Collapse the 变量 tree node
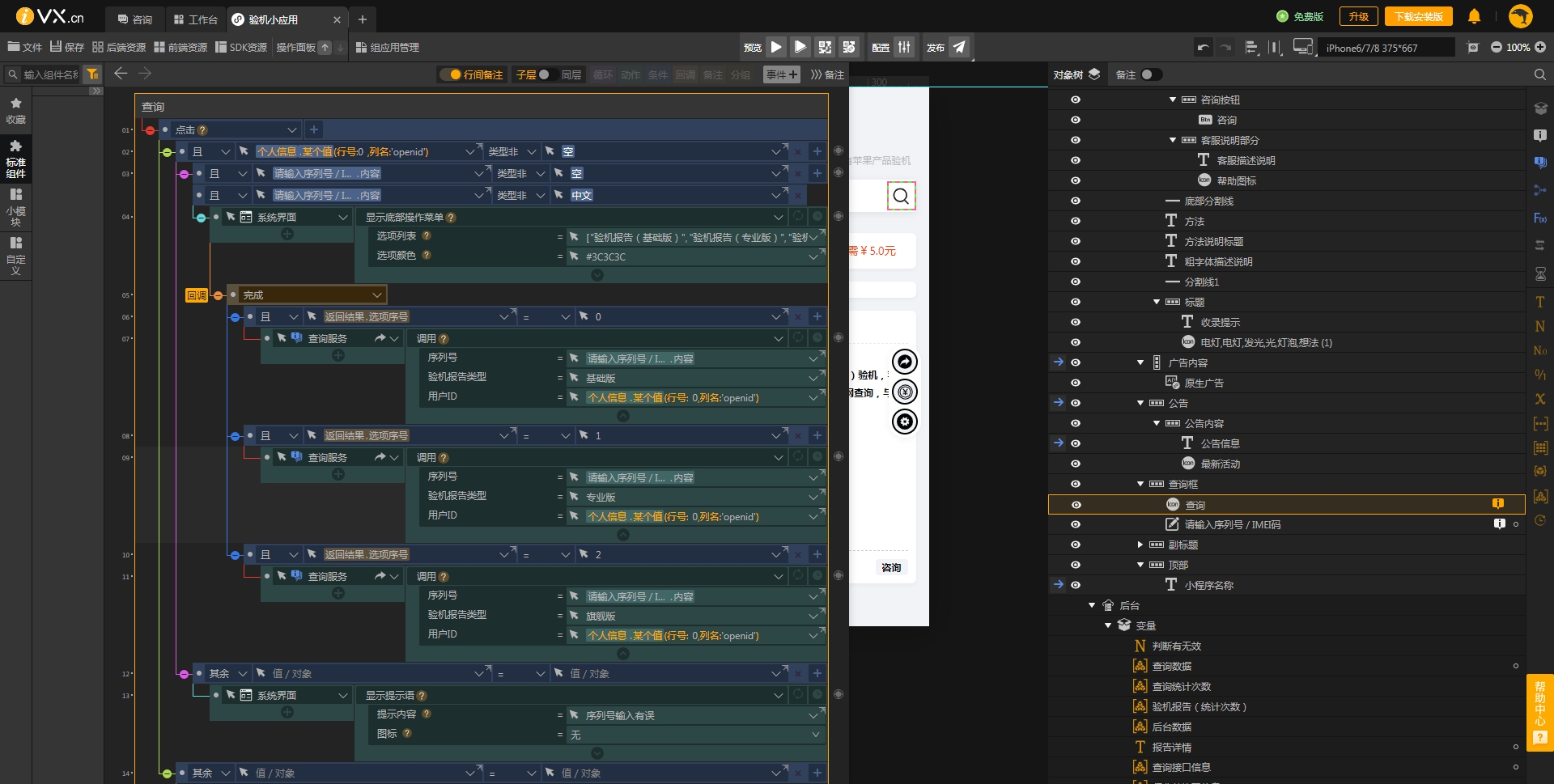 click(1108, 625)
